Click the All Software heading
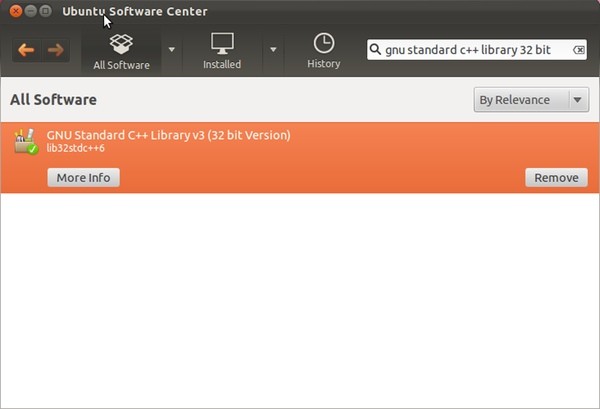 click(53, 100)
